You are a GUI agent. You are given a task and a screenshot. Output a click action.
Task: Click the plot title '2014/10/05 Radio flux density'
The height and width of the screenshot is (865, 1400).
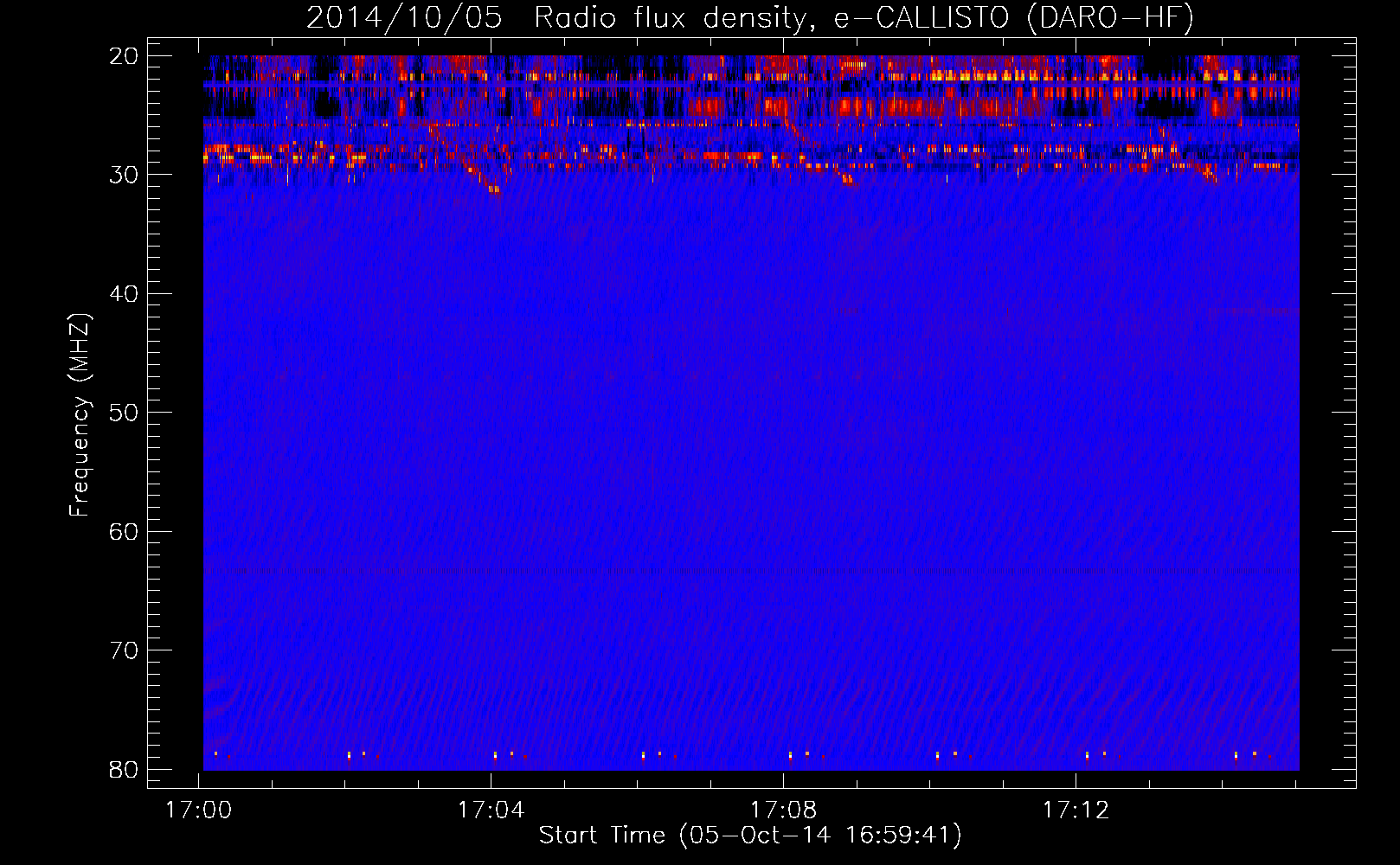point(750,18)
